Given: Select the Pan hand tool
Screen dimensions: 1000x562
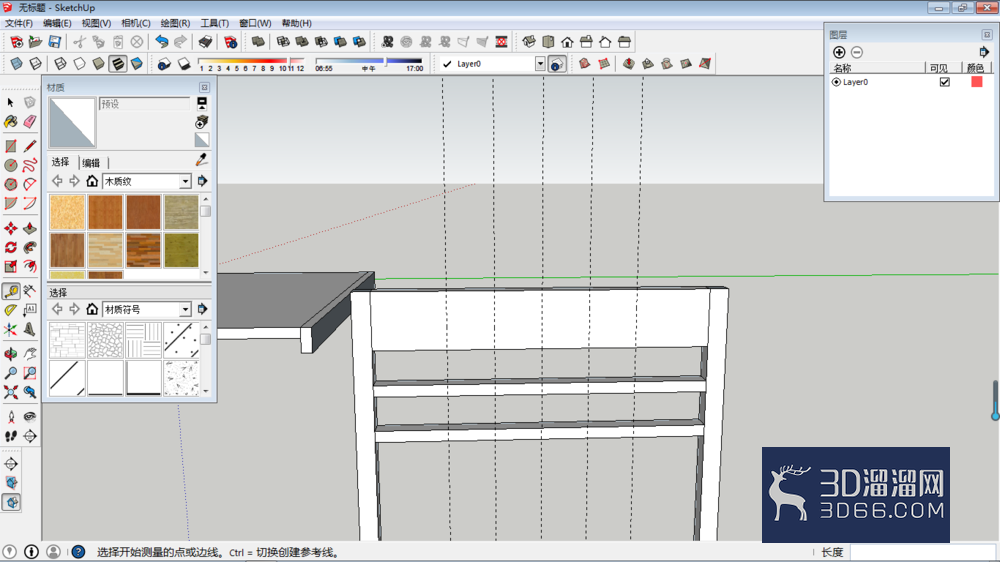Looking at the screenshot, I should point(30,354).
